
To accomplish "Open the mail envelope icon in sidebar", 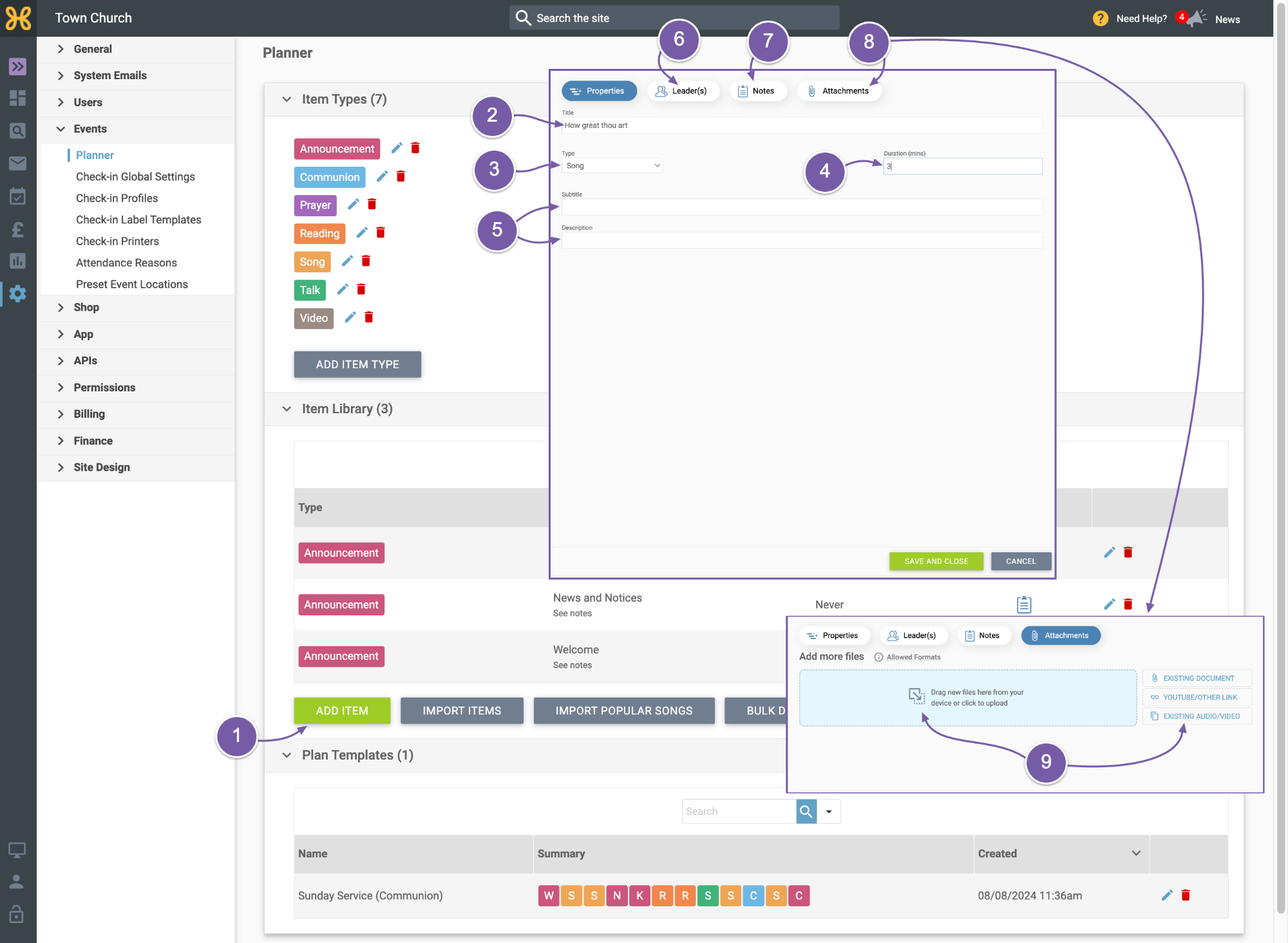I will tap(17, 163).
